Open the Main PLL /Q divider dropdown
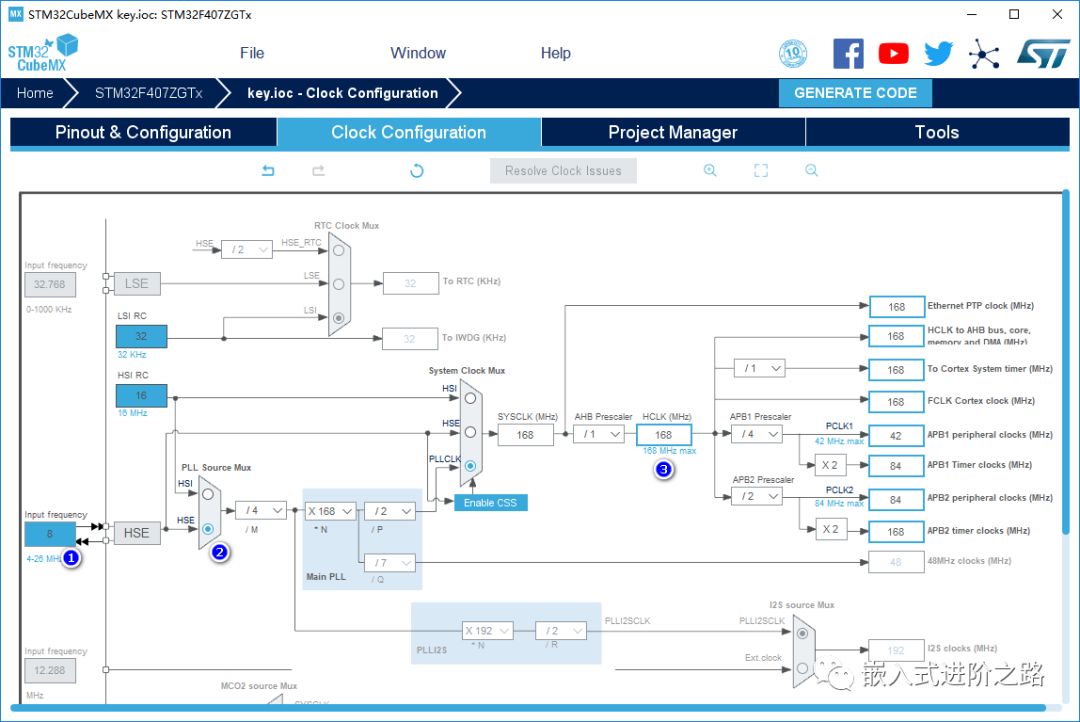The height and width of the screenshot is (722, 1080). click(x=390, y=563)
